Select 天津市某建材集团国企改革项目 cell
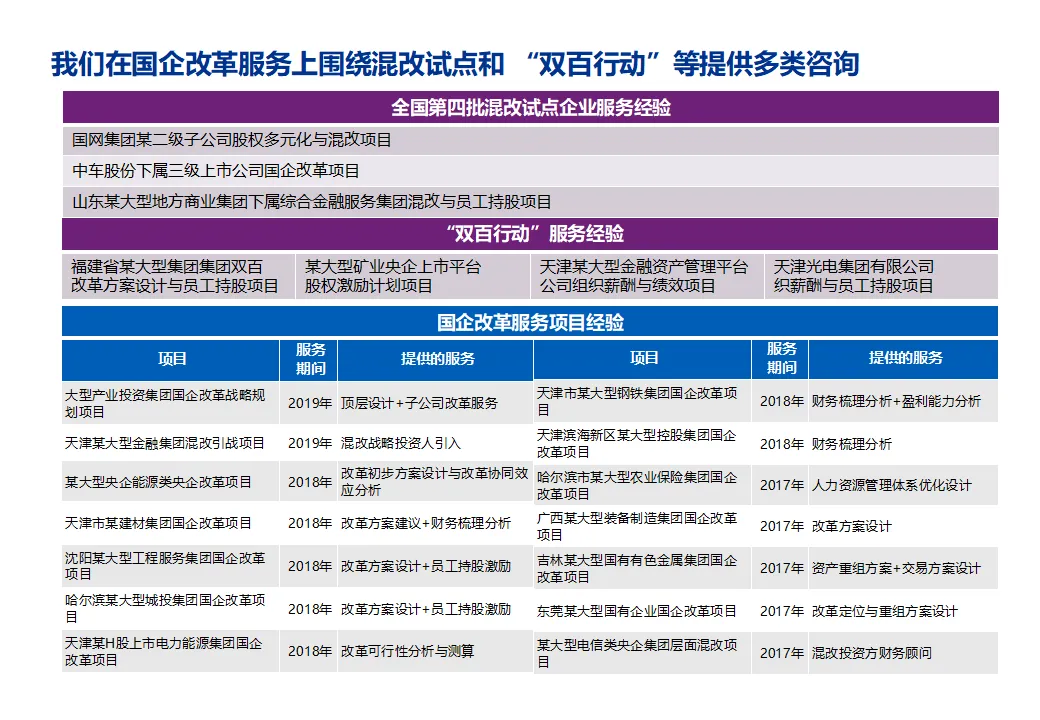1040x720 pixels. click(171, 523)
